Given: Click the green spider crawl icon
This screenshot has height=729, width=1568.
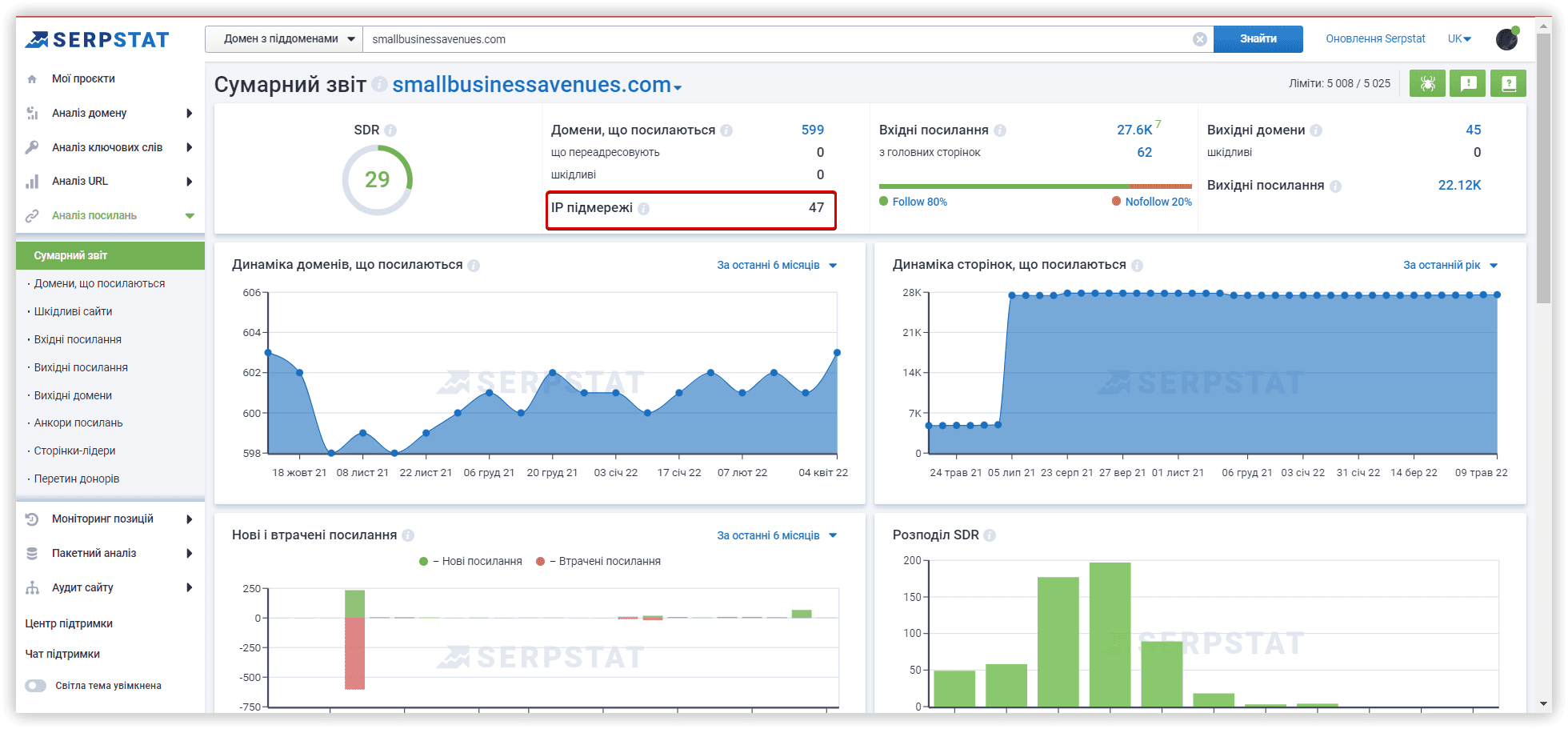Looking at the screenshot, I should point(1427,83).
